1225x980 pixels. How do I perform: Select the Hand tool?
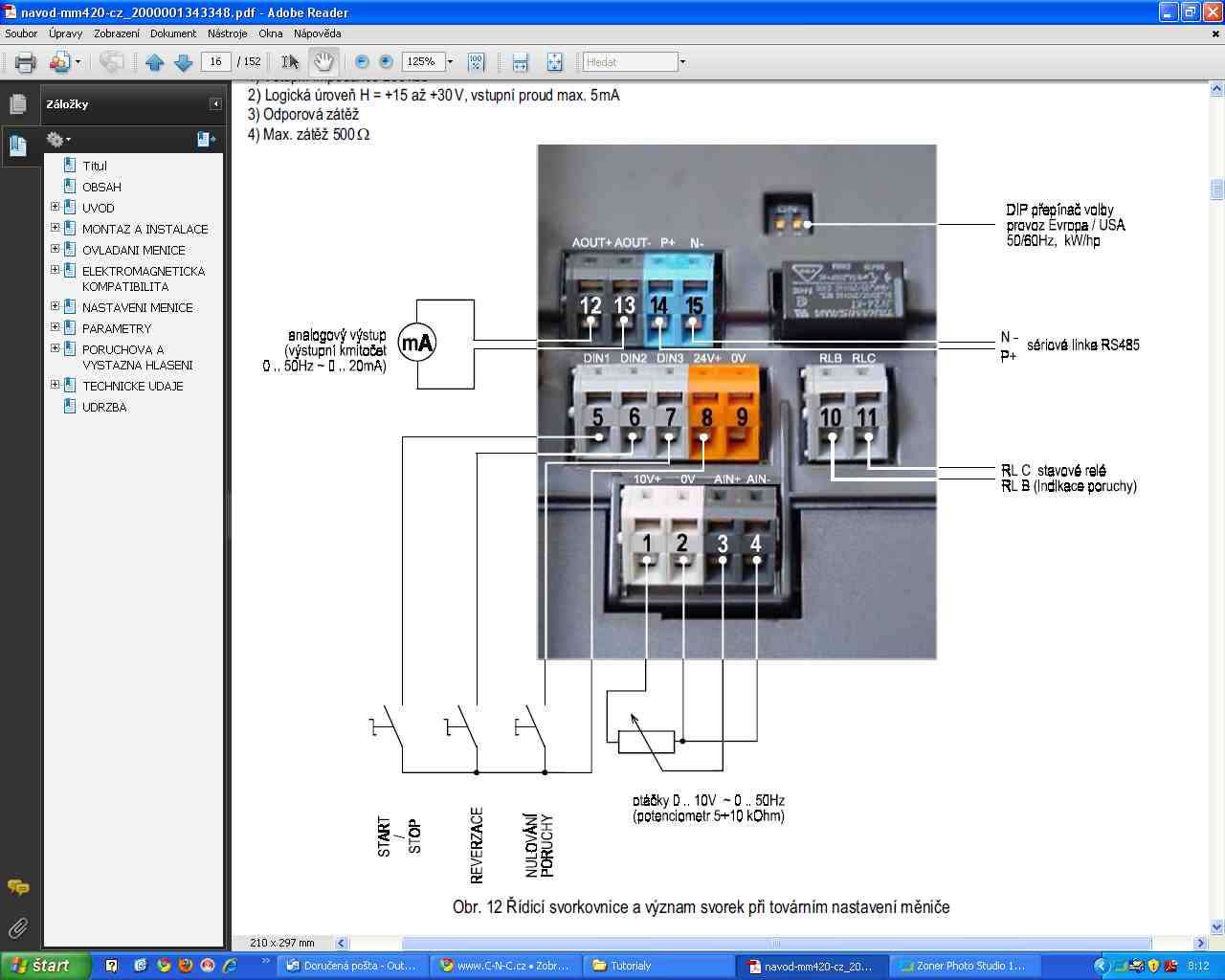pos(323,62)
